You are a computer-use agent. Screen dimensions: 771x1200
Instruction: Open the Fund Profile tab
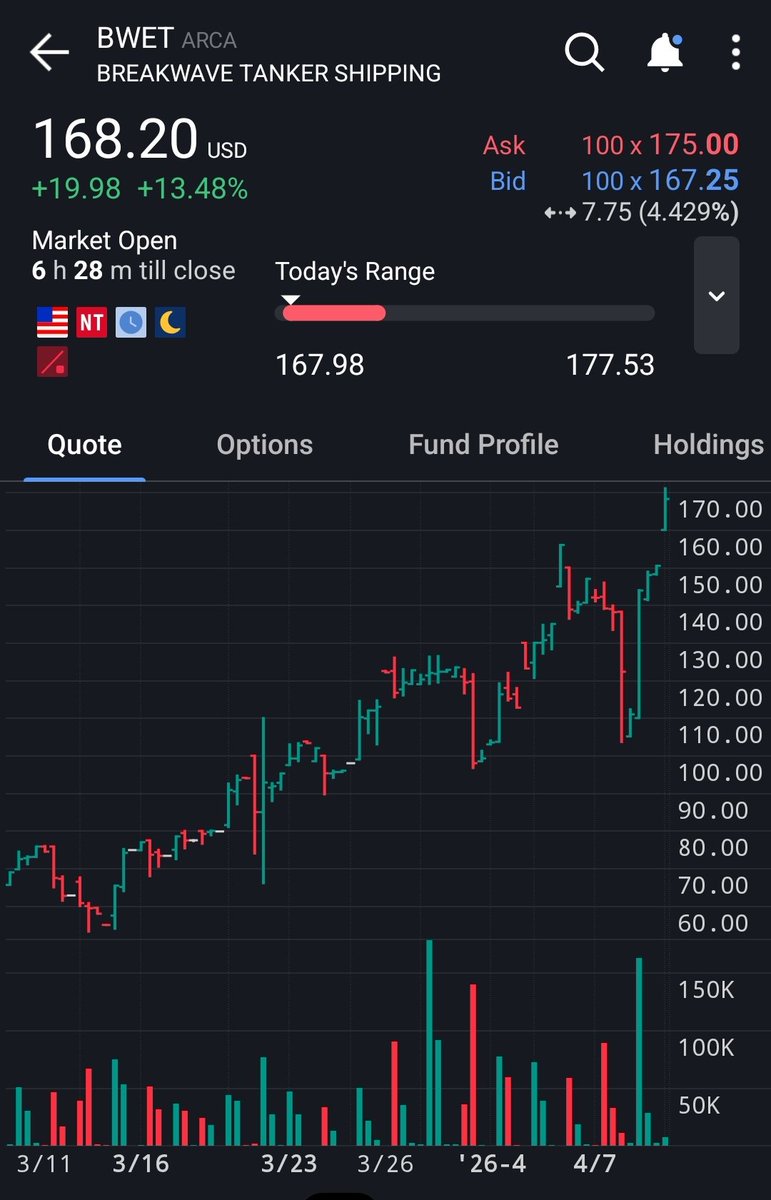(x=483, y=445)
